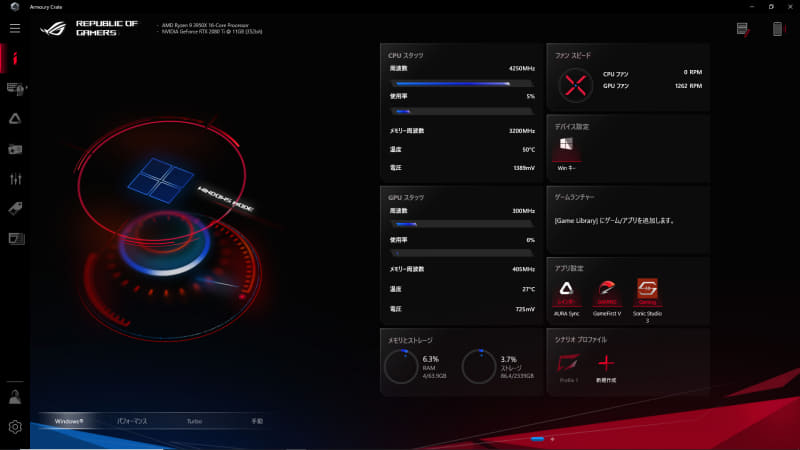Viewport: 800px width, 450px height.
Task: Open Featured deals tag icon in sidebar
Action: click(x=15, y=208)
